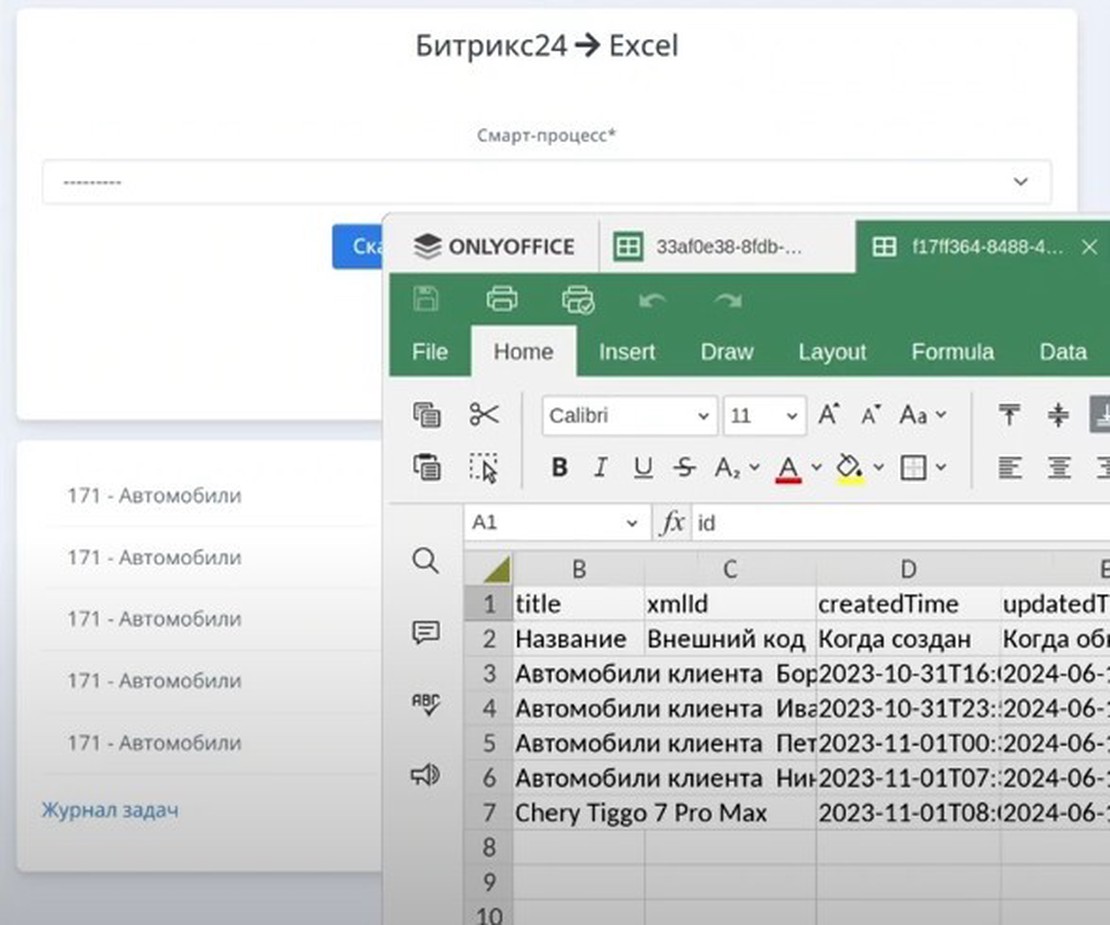
Task: Open the Search magnifier in left sidebar
Action: pos(426,561)
